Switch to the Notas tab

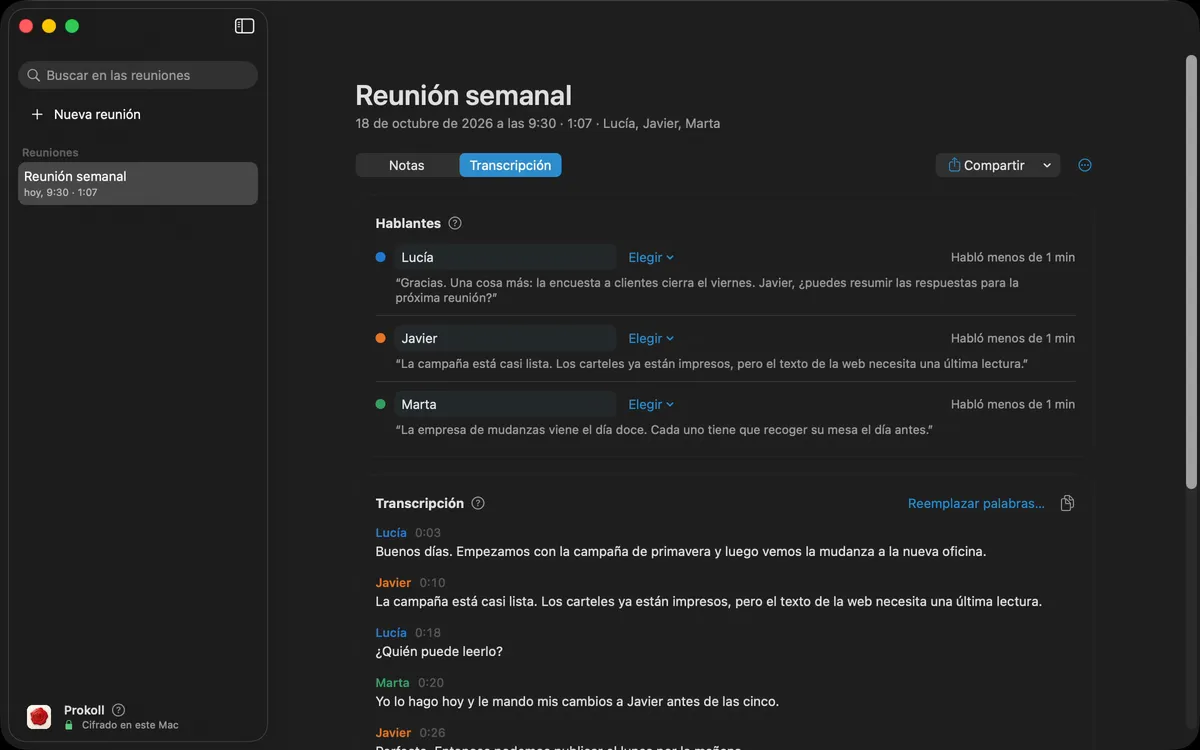[x=407, y=165]
